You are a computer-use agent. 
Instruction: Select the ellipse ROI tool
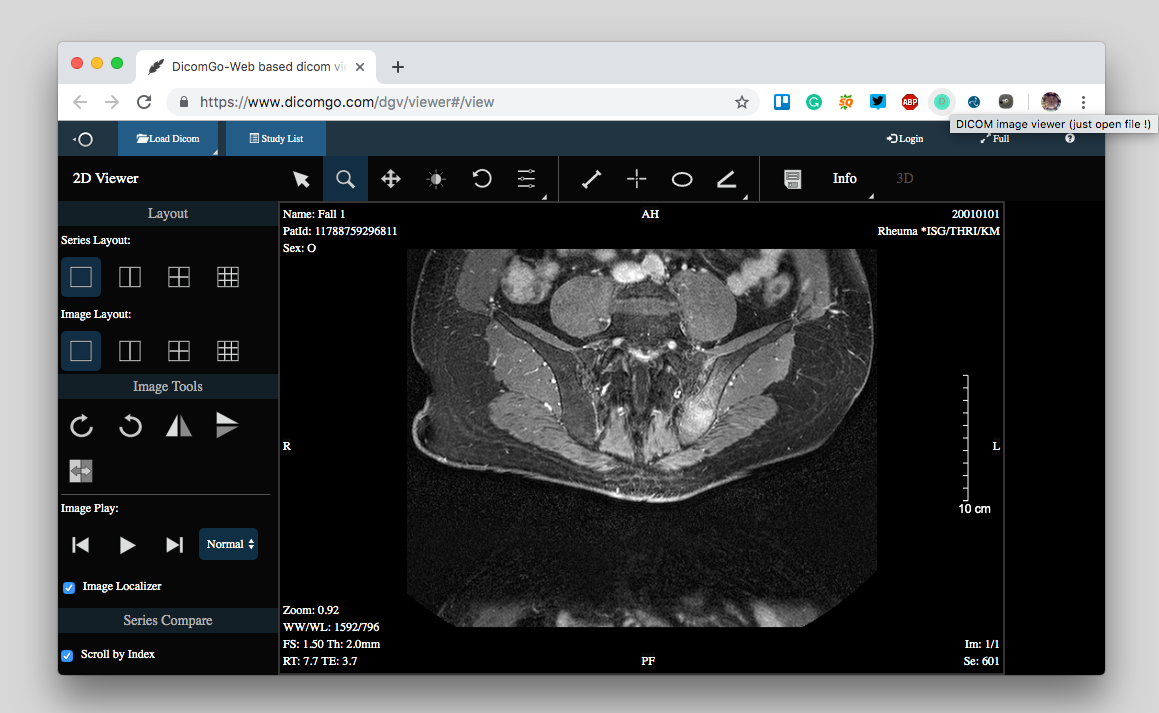point(682,179)
